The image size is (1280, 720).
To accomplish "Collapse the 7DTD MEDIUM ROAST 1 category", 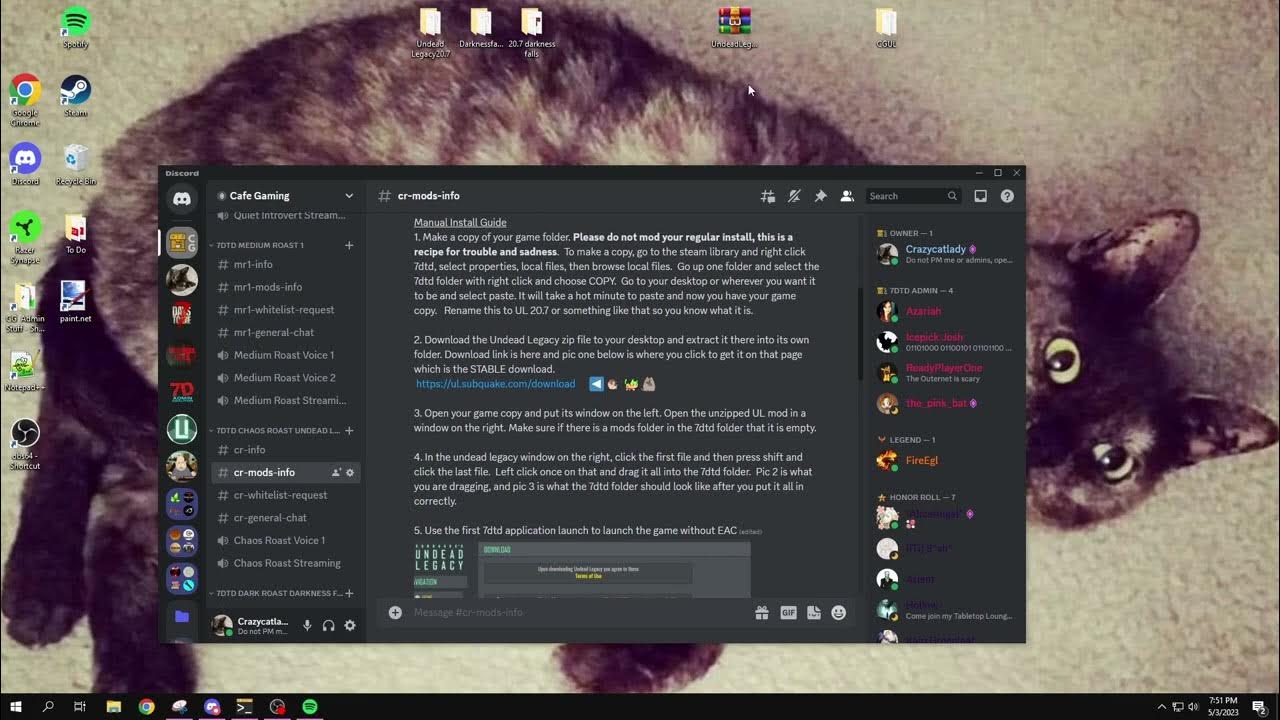I will 260,245.
